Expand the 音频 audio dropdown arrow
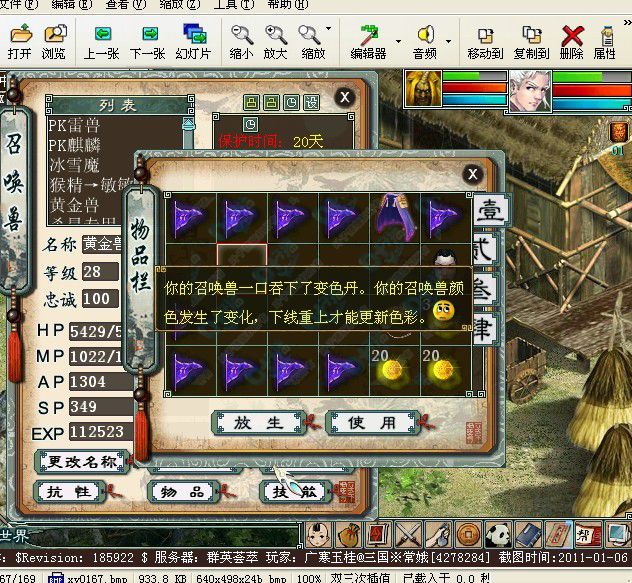This screenshot has height=583, width=632. [448, 41]
